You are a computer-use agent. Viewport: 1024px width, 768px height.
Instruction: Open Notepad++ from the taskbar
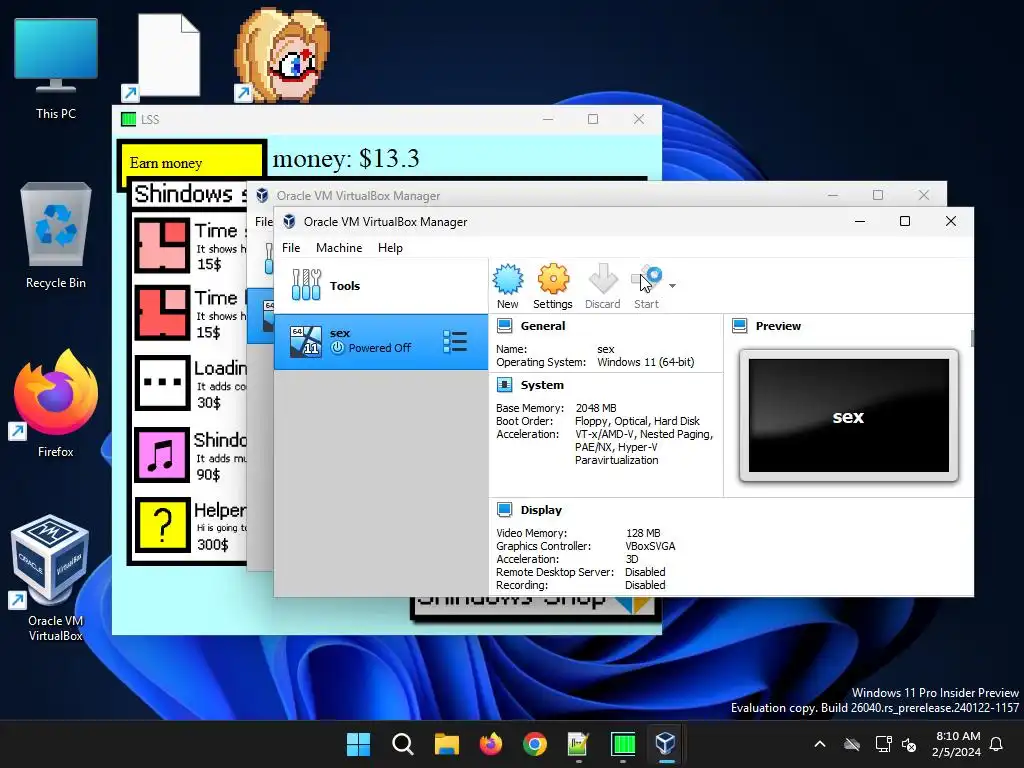579,744
